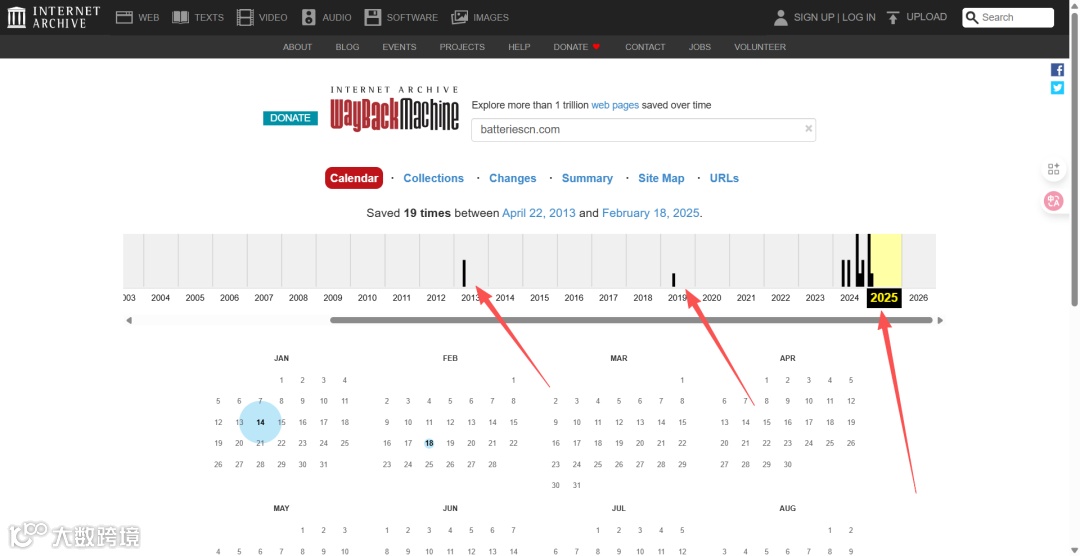Click the horizontal timeline scrollbar thumb
This screenshot has height=556, width=1080.
point(631,320)
